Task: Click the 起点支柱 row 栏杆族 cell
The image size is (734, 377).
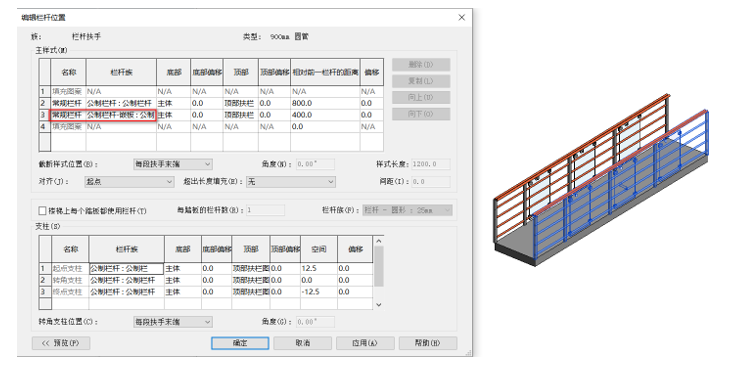Action: (126, 268)
